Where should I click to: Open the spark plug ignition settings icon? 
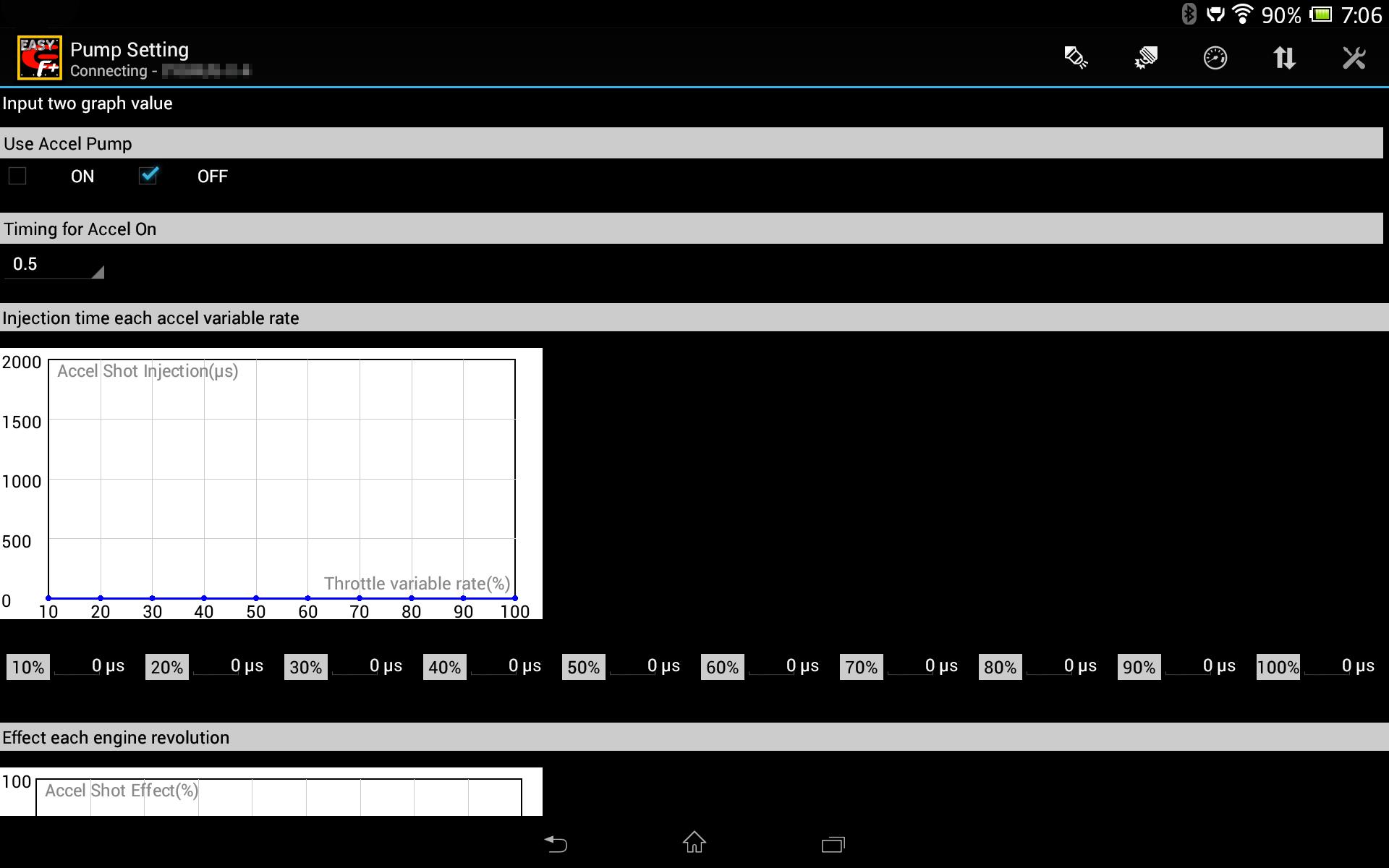tap(1145, 58)
